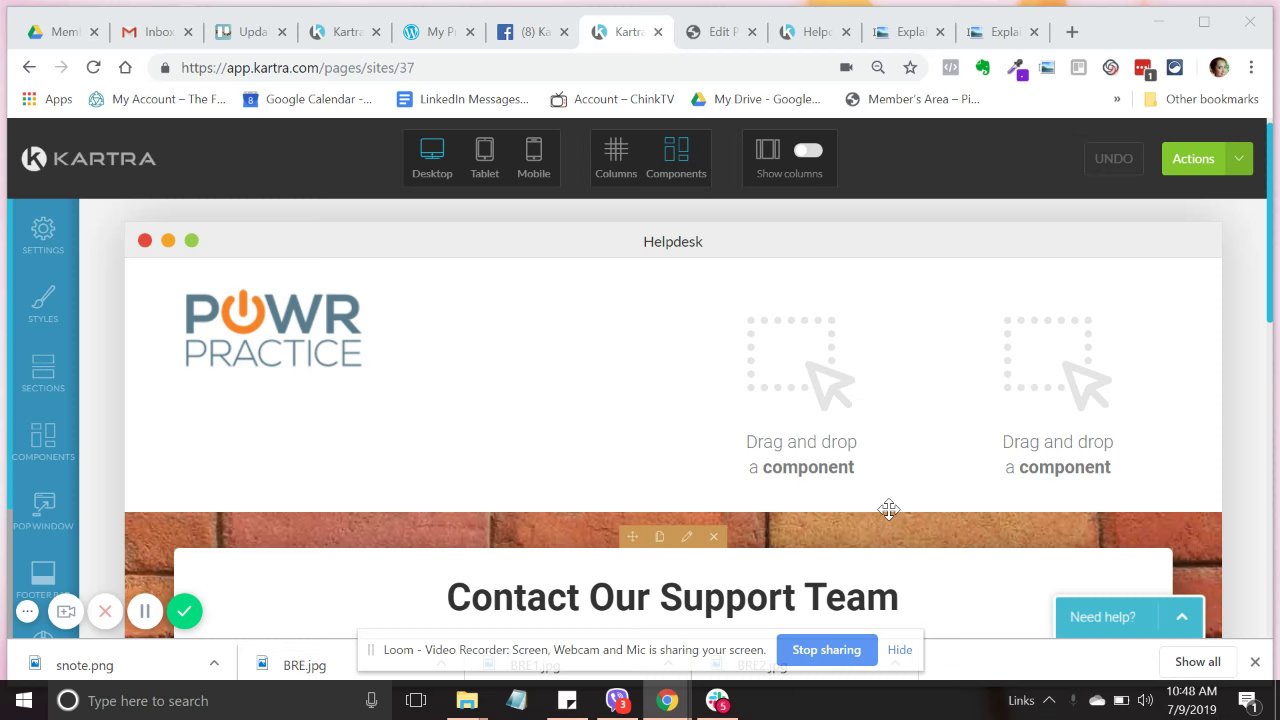1280x720 pixels.
Task: Select the Contact Our Support Team heading
Action: (672, 597)
